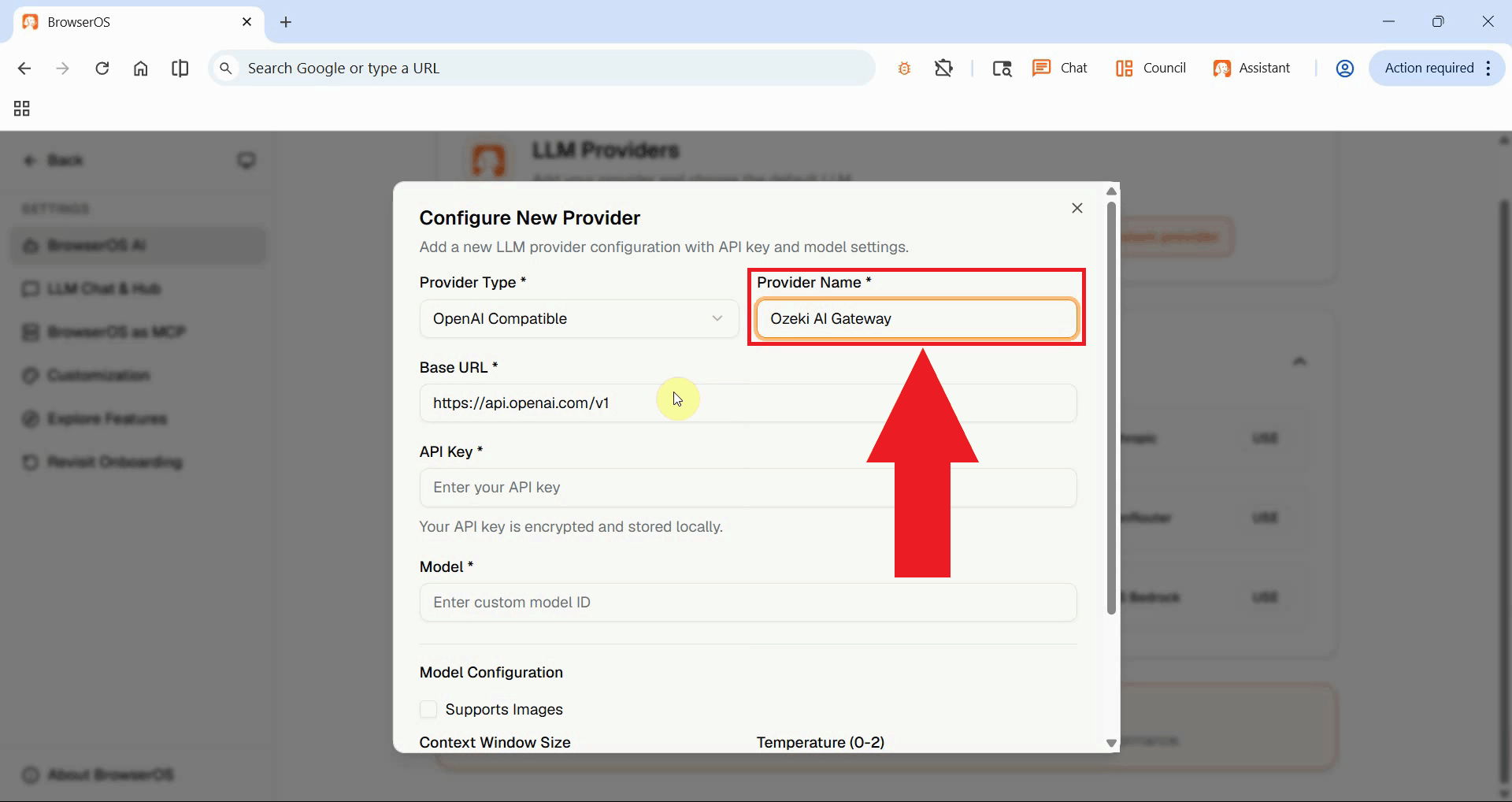The width and height of the screenshot is (1512, 802).
Task: Click the Base URL input field
Action: [x=747, y=403]
